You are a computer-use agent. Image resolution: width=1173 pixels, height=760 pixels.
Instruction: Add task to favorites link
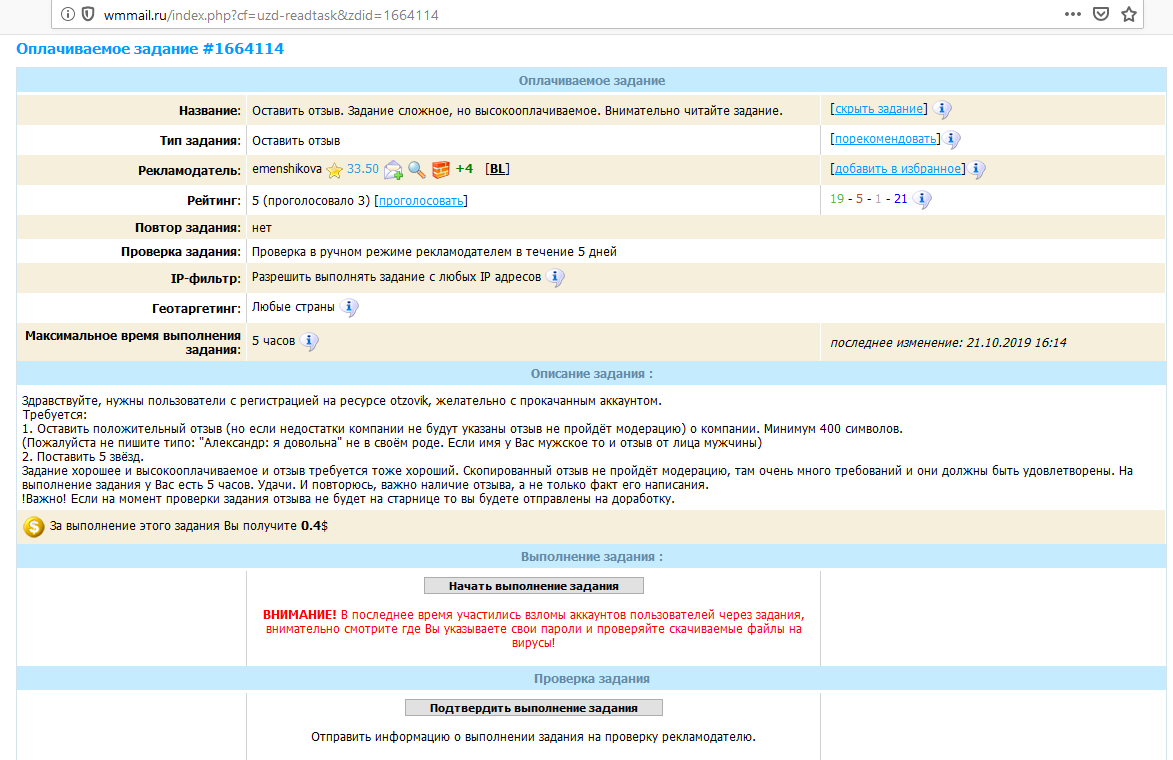tap(898, 169)
